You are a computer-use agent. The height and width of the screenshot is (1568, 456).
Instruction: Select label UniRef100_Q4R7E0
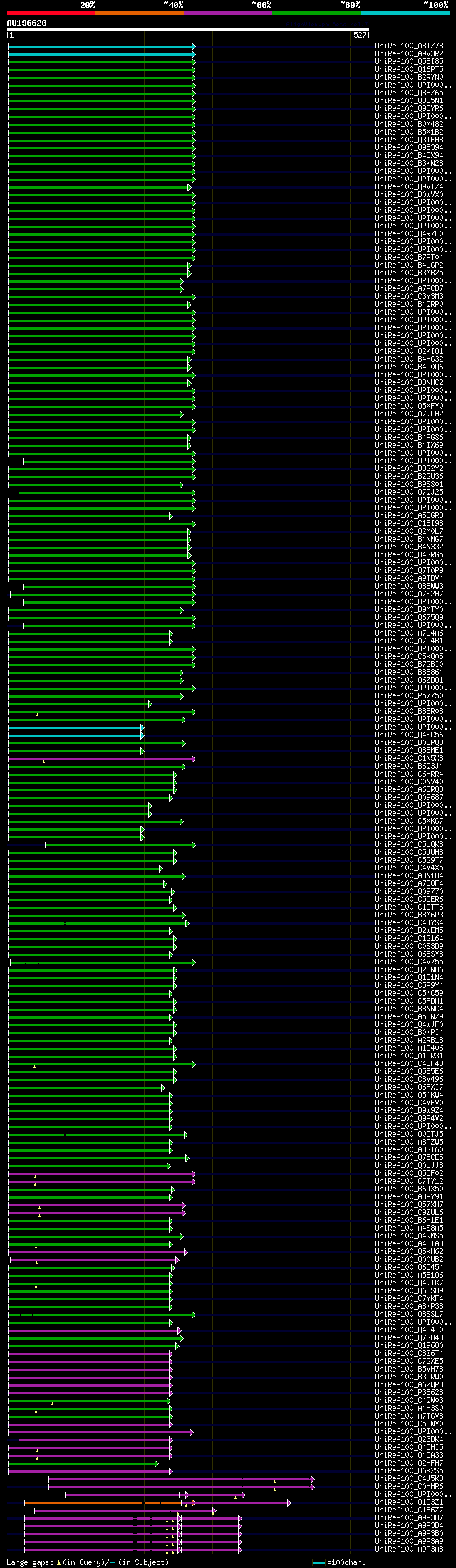409,233
